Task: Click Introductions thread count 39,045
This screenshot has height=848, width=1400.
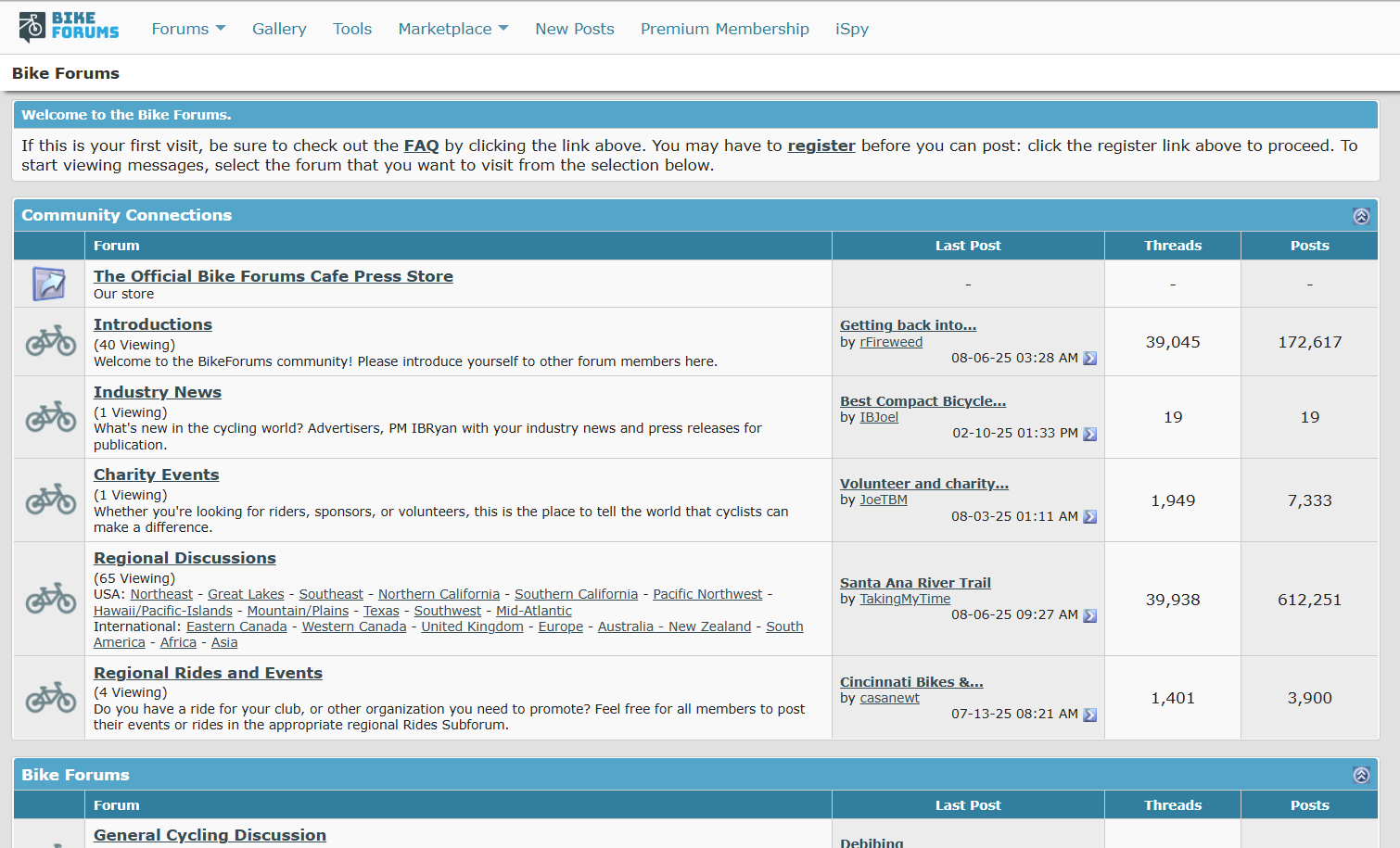Action: pyautogui.click(x=1173, y=342)
